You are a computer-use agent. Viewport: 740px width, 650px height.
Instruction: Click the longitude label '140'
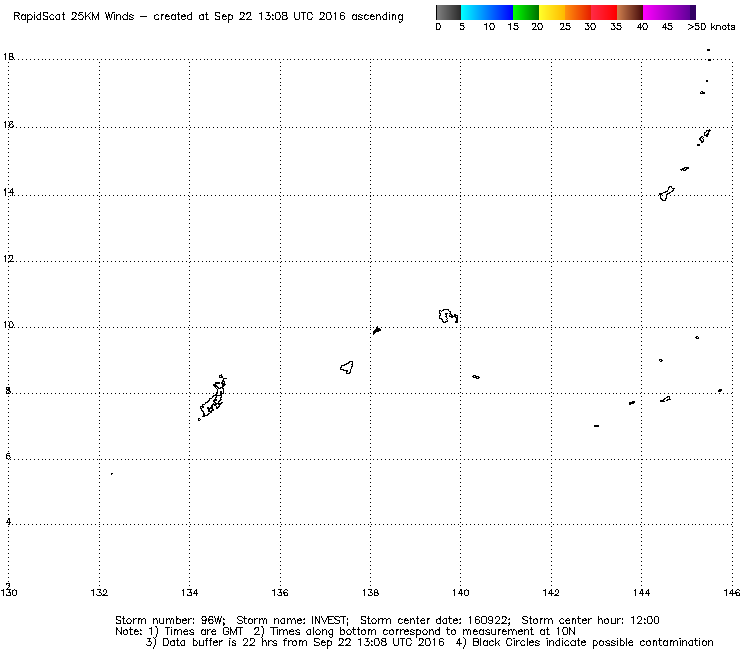click(461, 592)
